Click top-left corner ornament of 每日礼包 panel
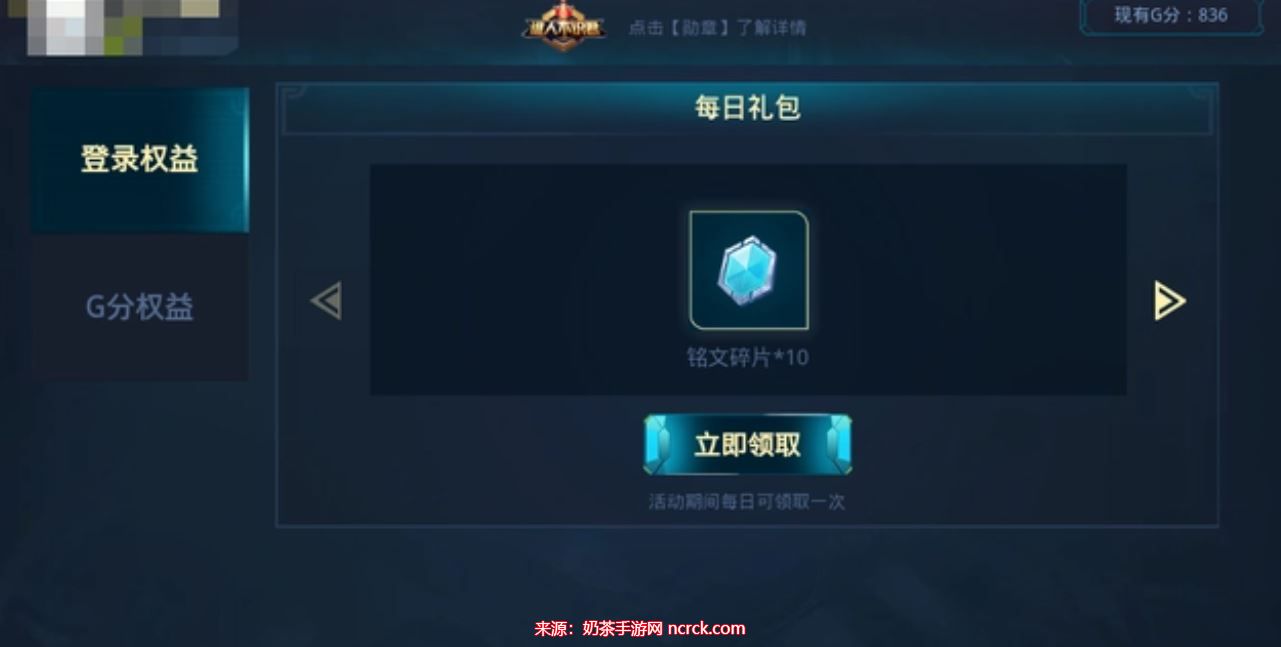Screen dimensions: 1281x647 (292, 97)
